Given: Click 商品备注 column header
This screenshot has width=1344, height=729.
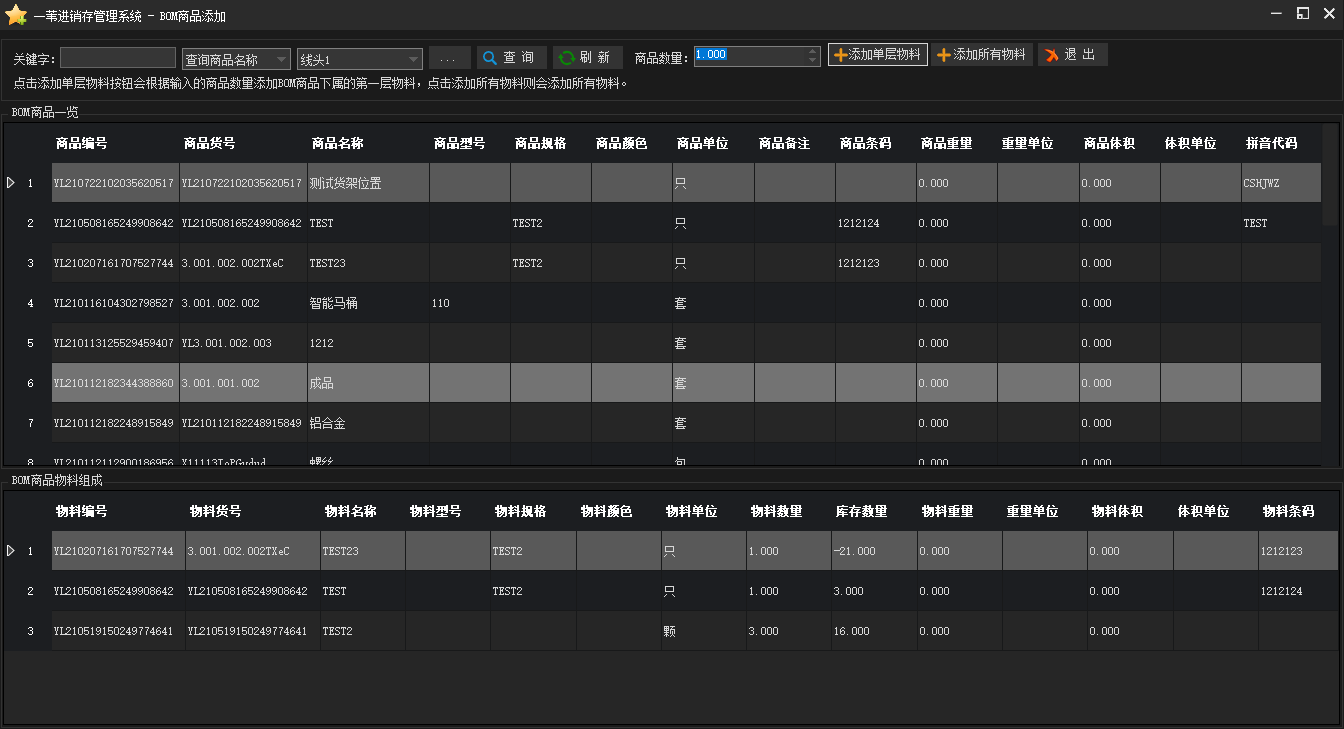Looking at the screenshot, I should point(784,143).
